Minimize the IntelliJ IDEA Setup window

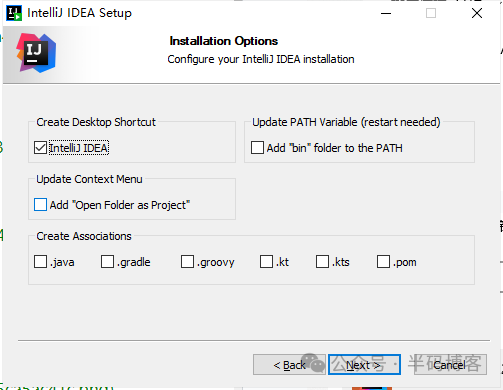point(386,13)
